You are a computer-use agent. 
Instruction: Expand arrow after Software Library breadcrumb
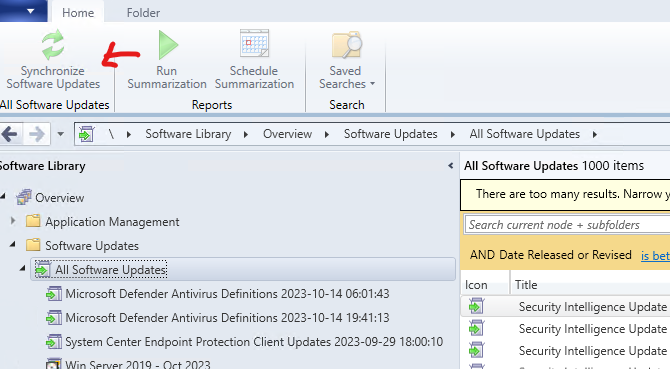tap(246, 135)
